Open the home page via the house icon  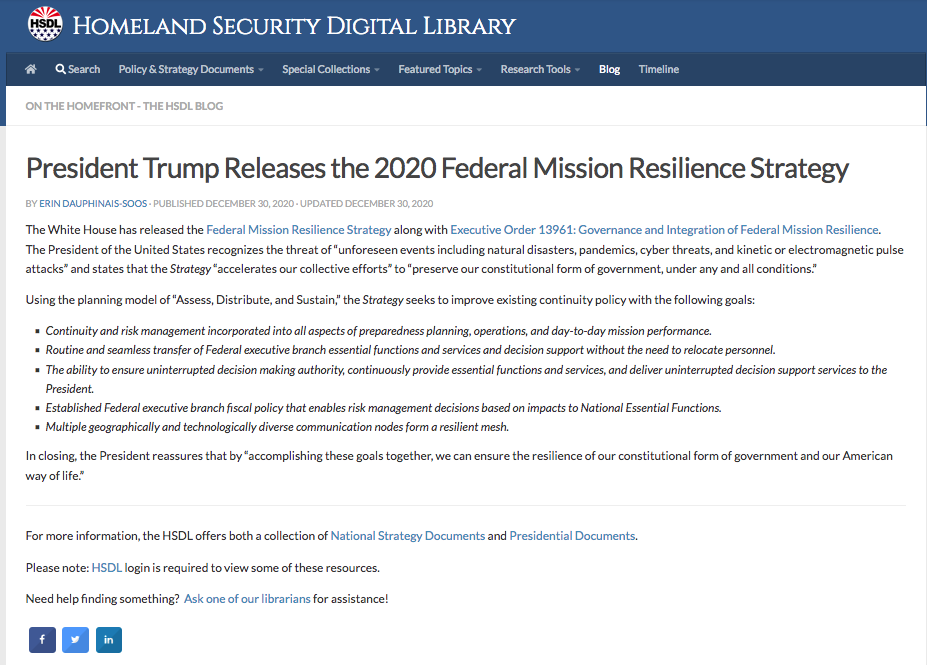[31, 69]
